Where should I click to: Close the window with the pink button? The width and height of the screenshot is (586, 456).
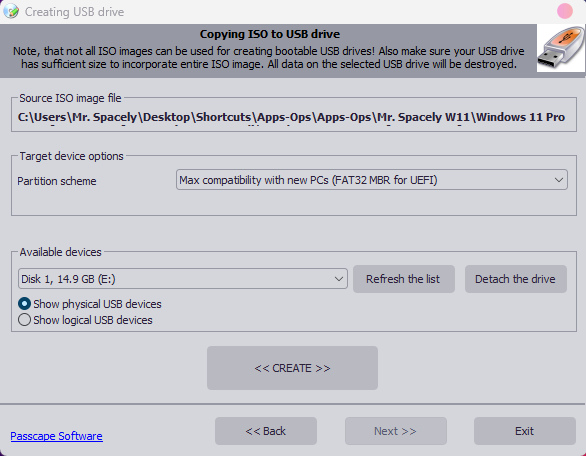coord(565,11)
